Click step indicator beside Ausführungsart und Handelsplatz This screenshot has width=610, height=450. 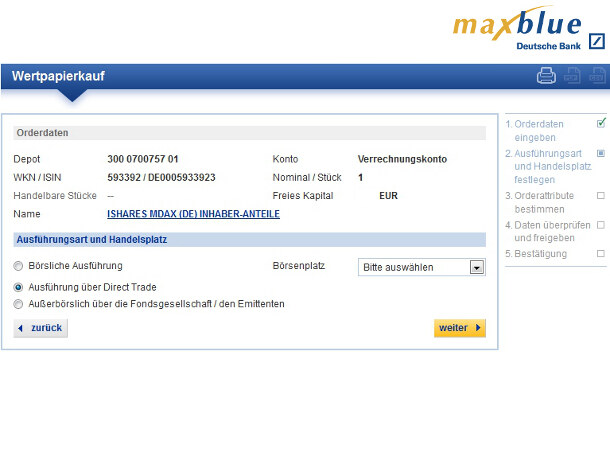pyautogui.click(x=601, y=153)
